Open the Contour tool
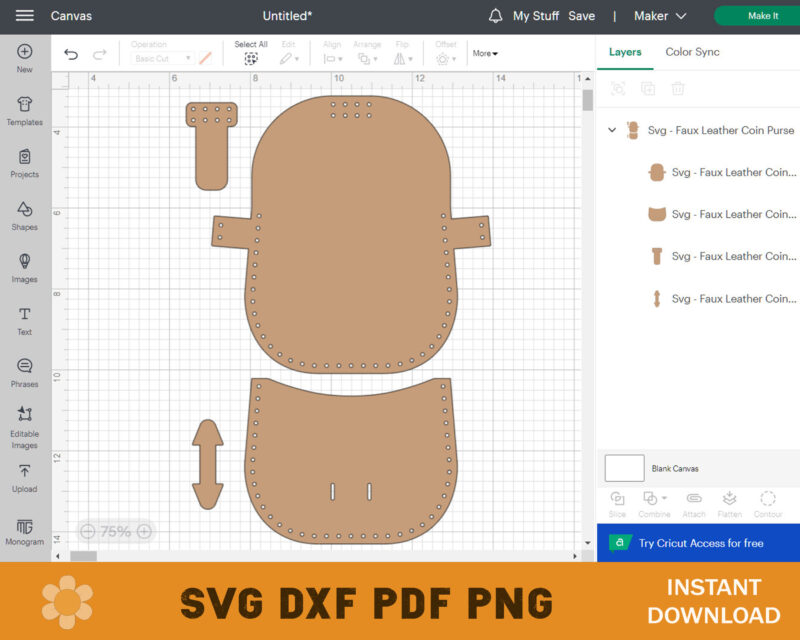 [x=768, y=500]
